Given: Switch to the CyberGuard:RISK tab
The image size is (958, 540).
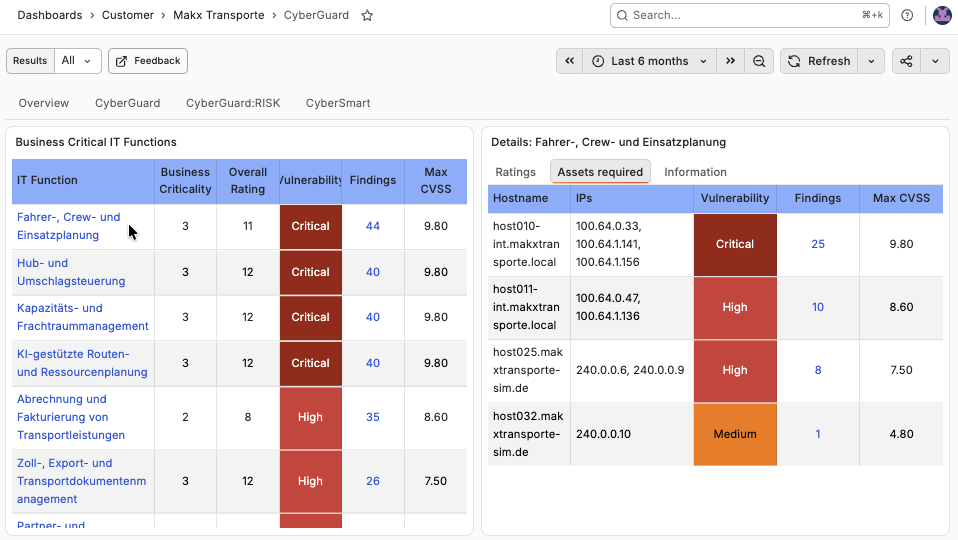Looking at the screenshot, I should click(233, 103).
